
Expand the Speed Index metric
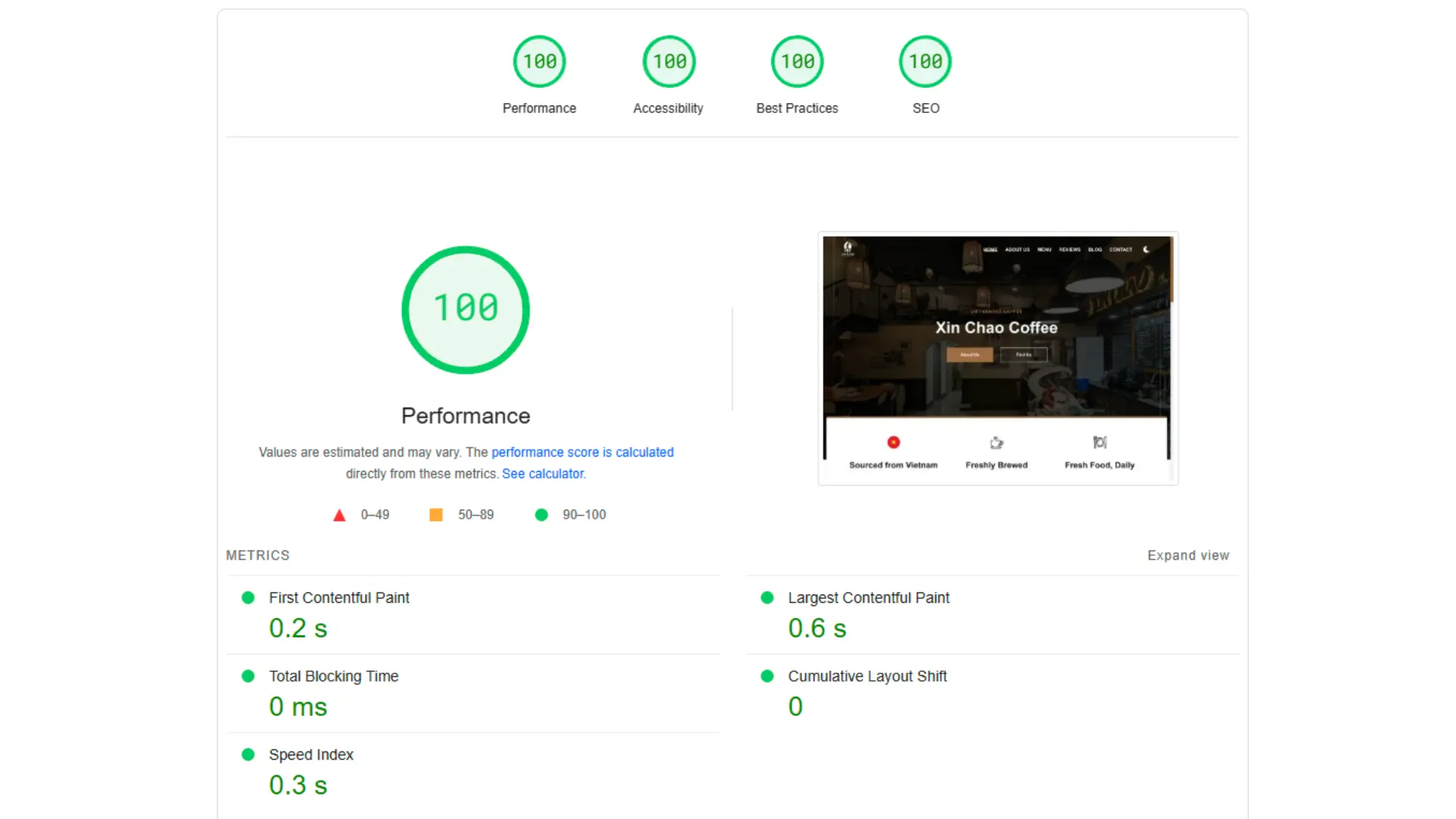tap(473, 771)
